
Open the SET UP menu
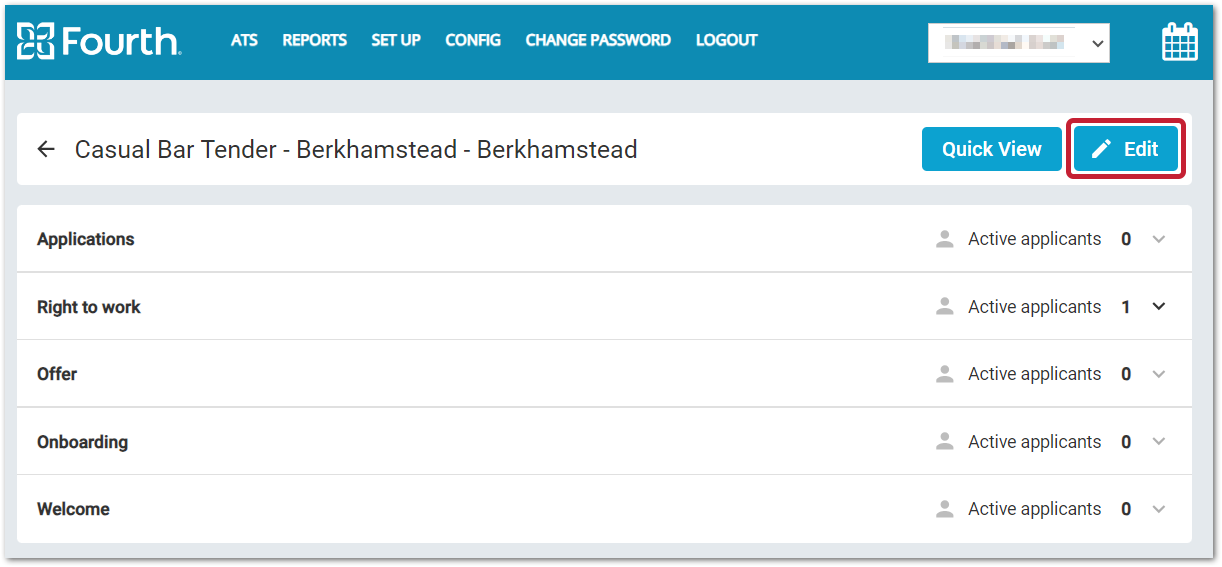[396, 41]
